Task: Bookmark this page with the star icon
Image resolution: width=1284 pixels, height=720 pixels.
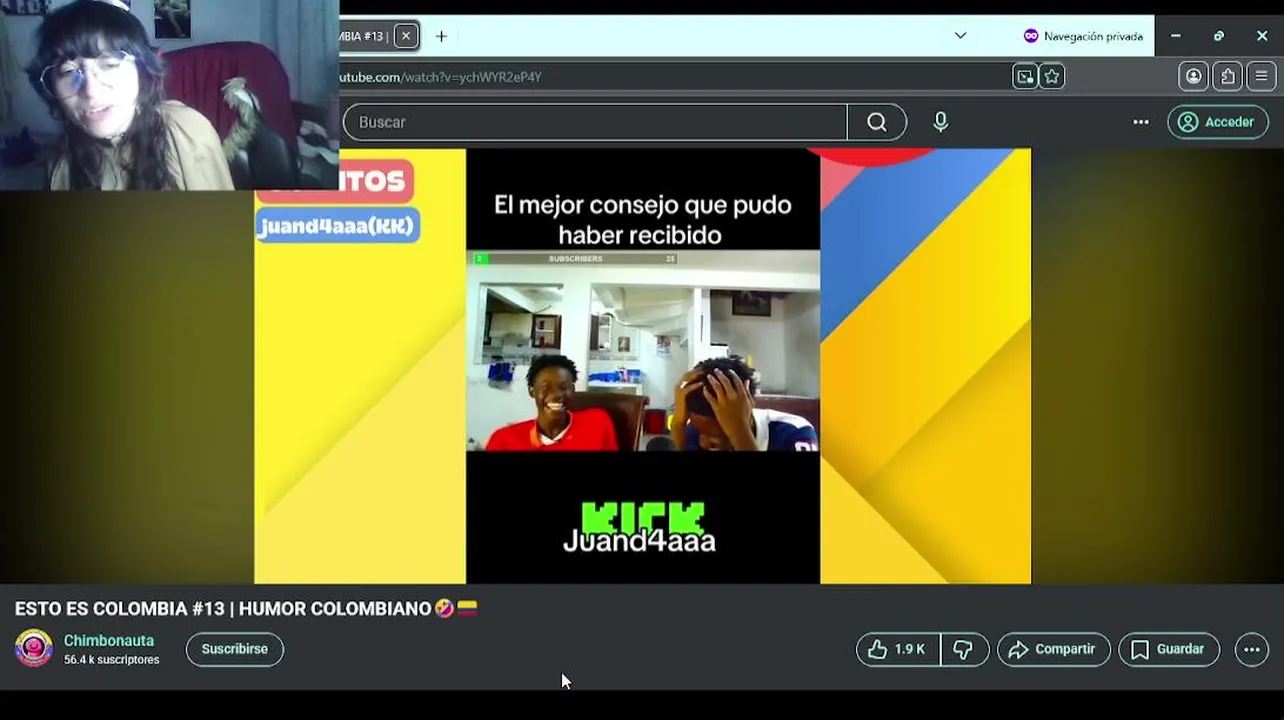Action: click(x=1052, y=77)
